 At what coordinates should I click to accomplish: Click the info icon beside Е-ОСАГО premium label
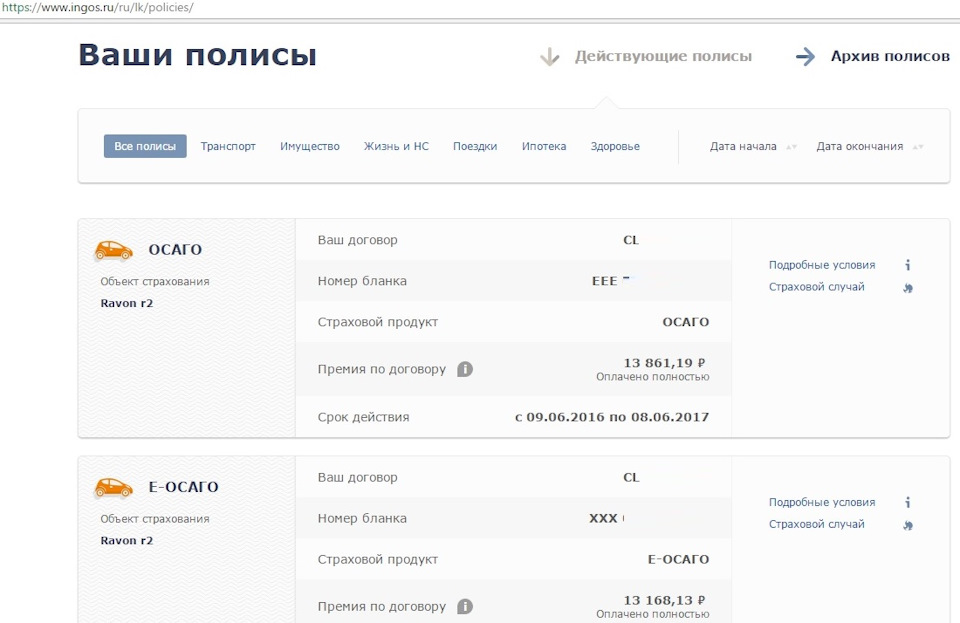point(465,606)
